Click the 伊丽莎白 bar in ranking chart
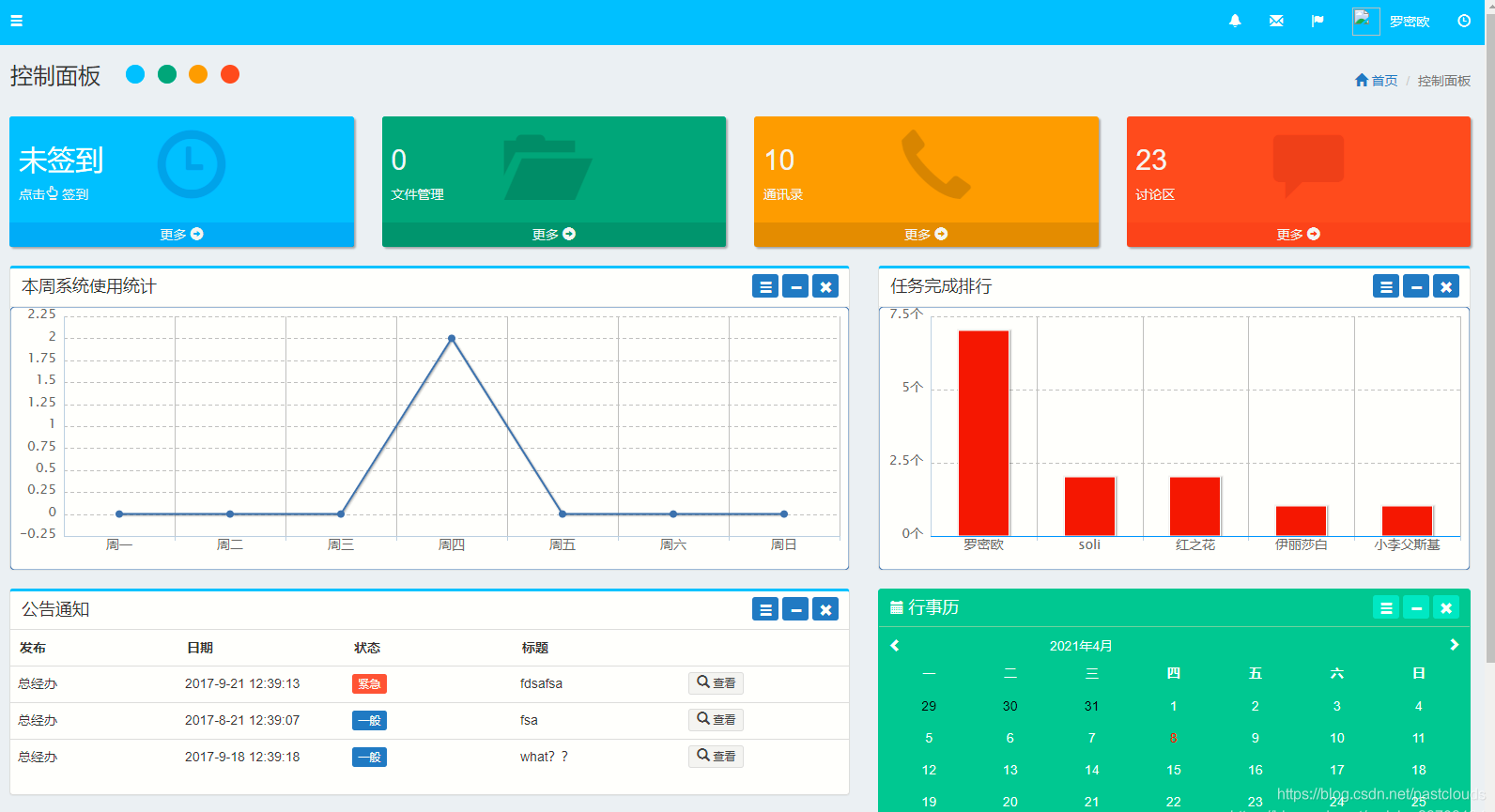Image resolution: width=1495 pixels, height=812 pixels. click(1302, 521)
